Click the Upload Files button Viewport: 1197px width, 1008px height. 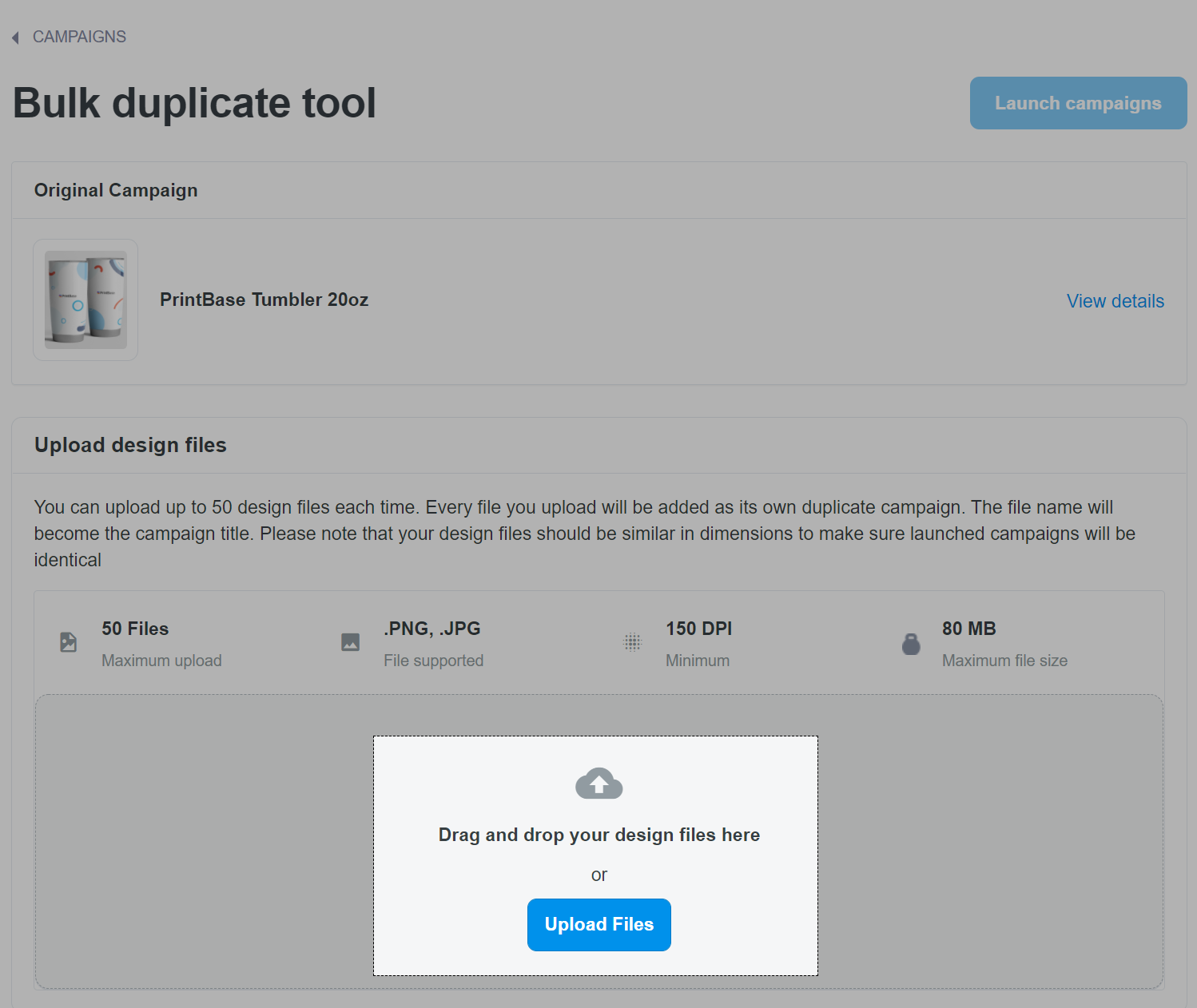pos(598,925)
